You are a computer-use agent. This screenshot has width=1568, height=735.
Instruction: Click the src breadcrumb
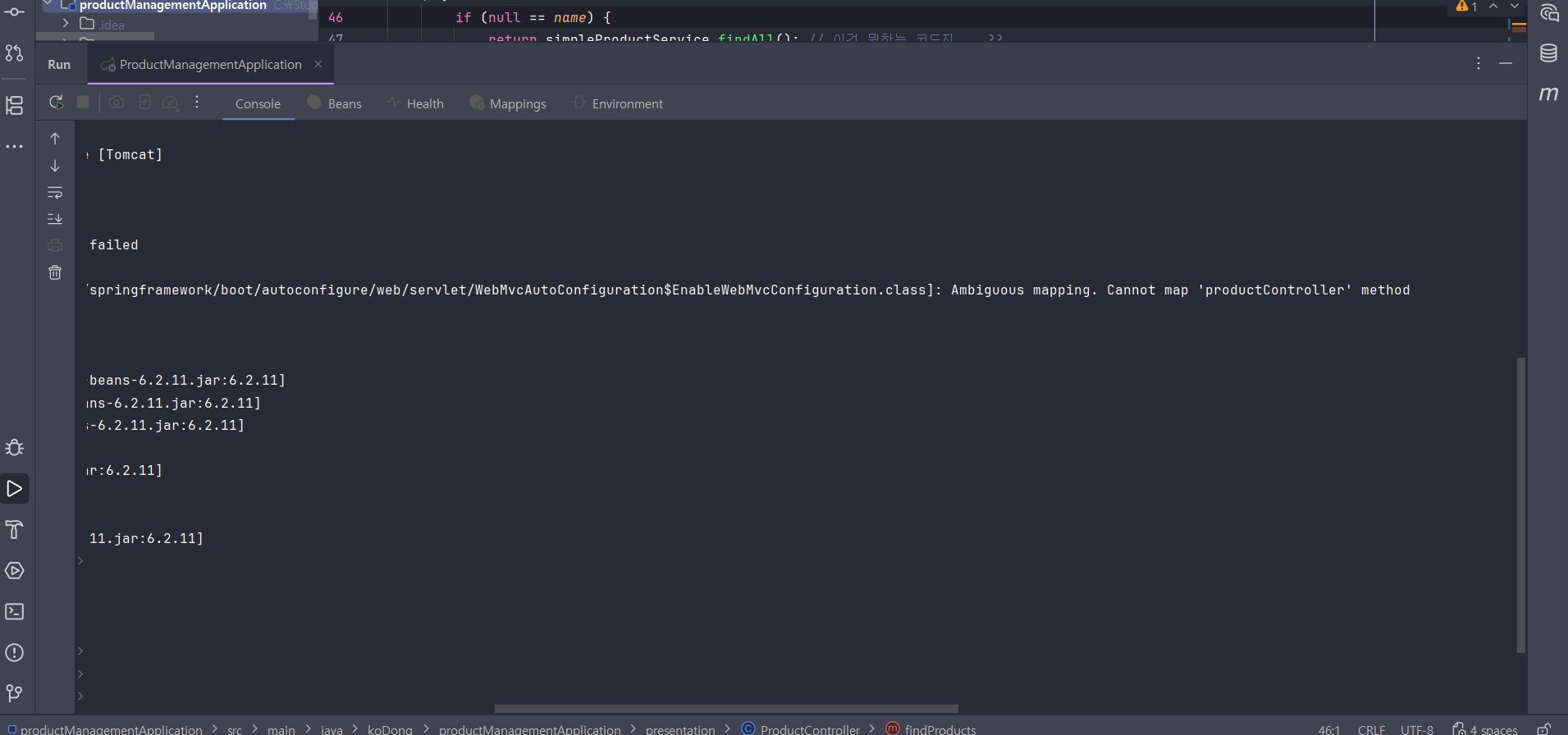(235, 729)
